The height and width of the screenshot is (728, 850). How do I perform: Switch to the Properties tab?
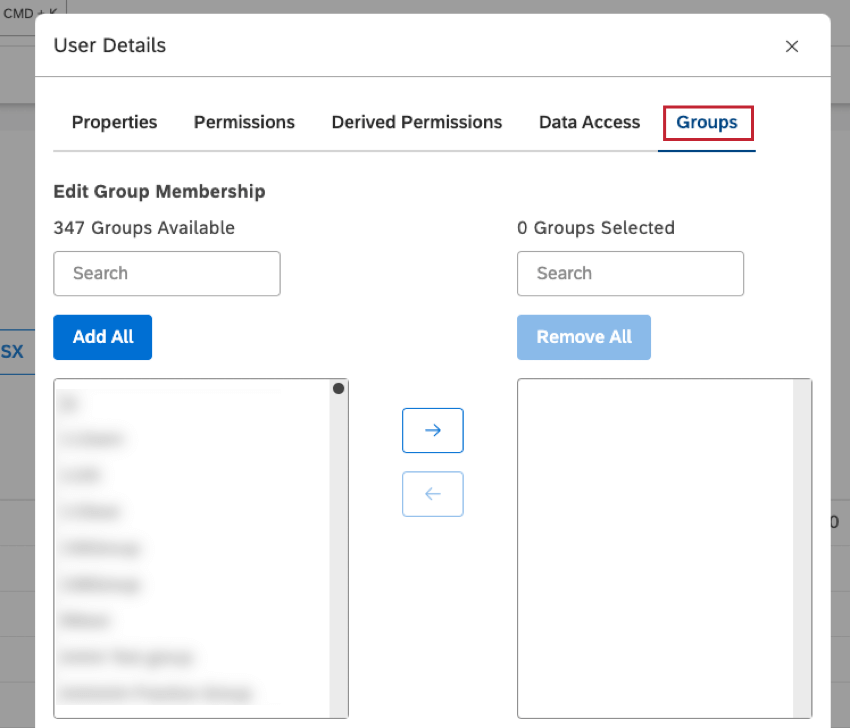pyautogui.click(x=114, y=122)
